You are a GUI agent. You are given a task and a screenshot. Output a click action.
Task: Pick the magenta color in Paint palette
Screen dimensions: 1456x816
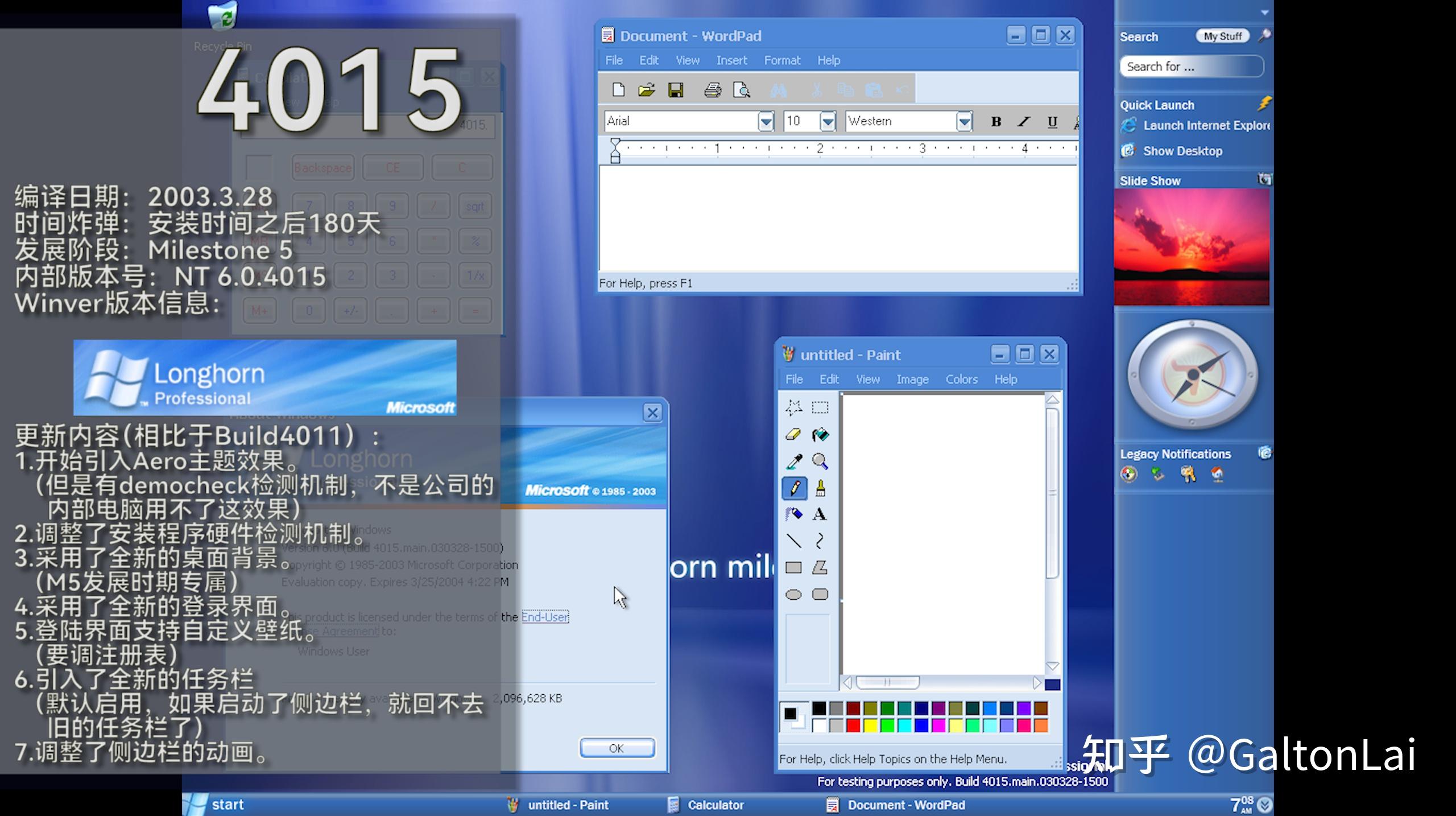coord(938,726)
